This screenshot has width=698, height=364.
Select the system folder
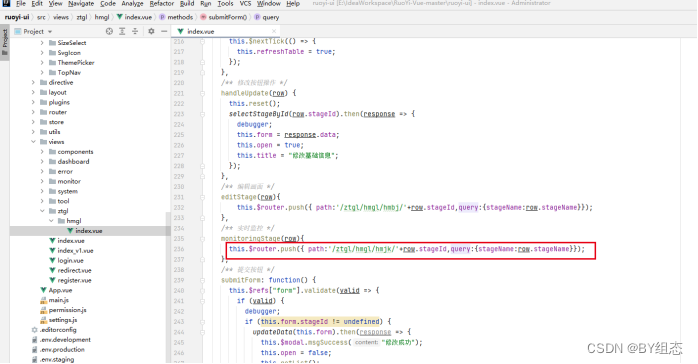point(63,191)
